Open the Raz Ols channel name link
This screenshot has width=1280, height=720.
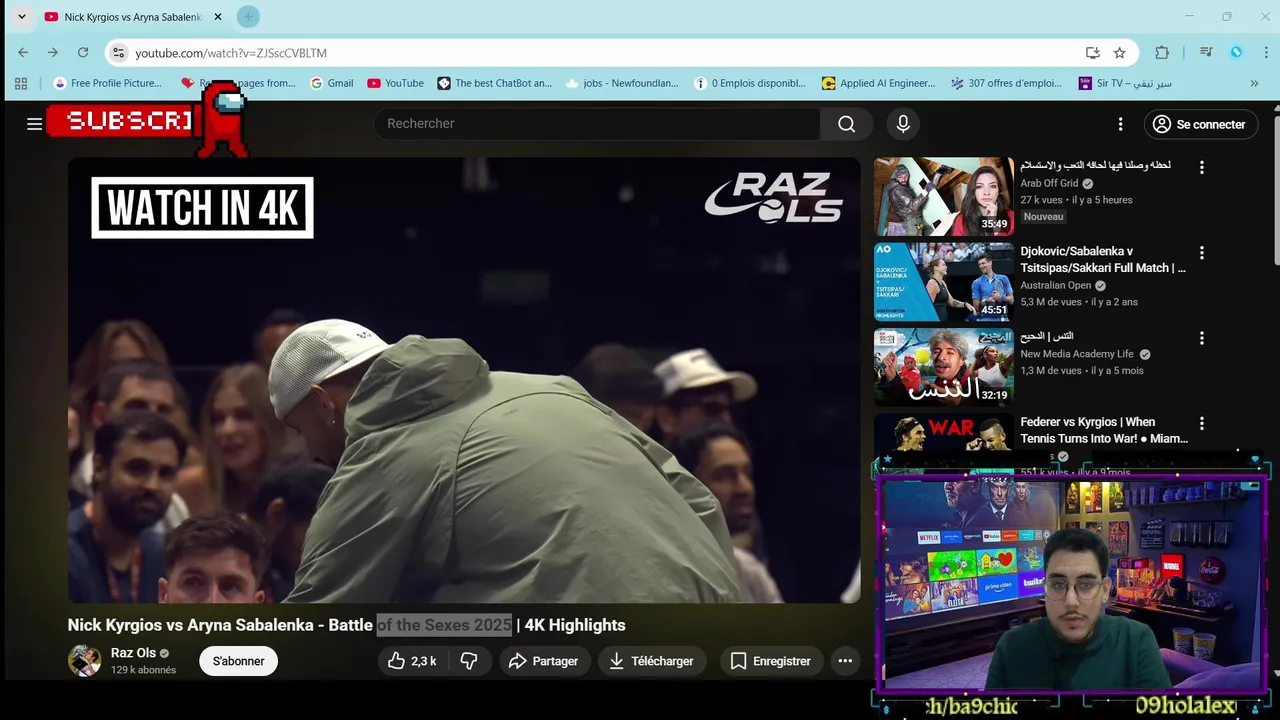click(133, 653)
